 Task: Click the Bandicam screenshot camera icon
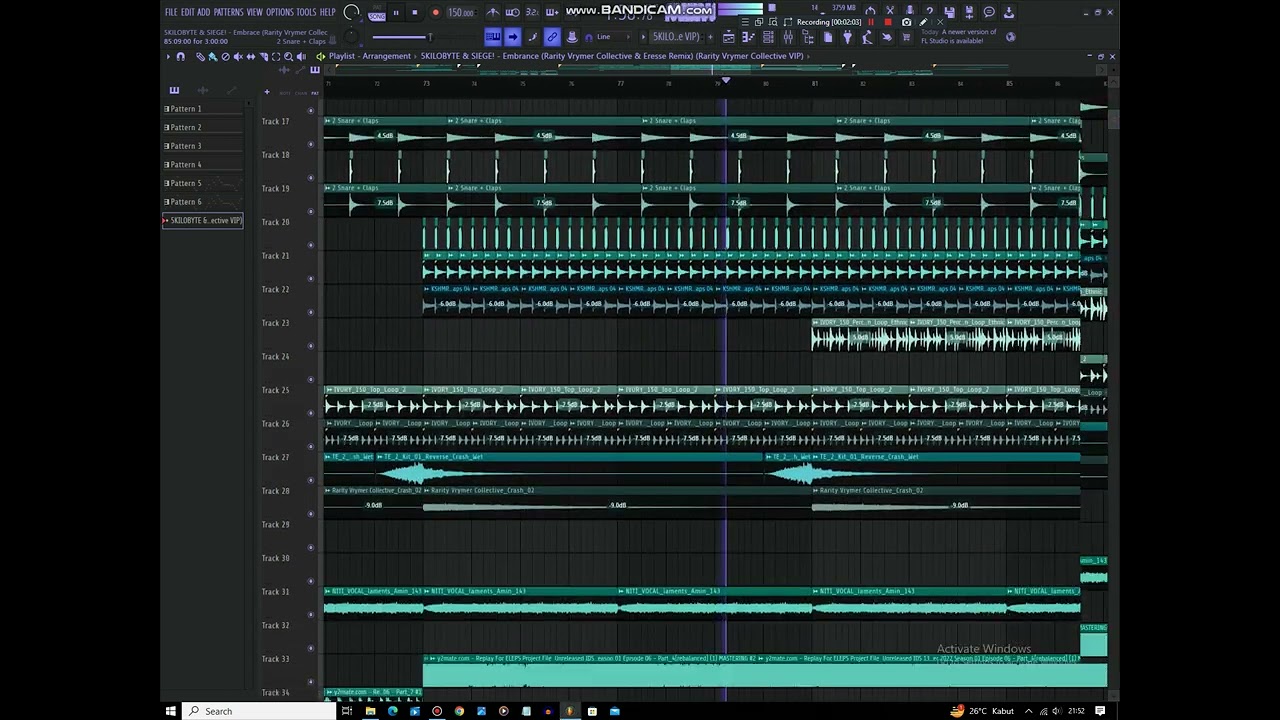(x=906, y=22)
